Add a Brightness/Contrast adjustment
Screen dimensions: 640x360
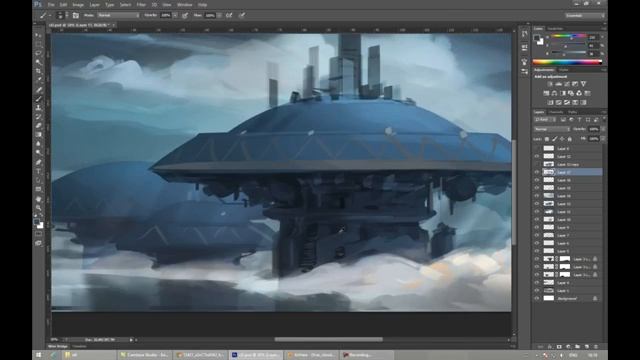550,84
